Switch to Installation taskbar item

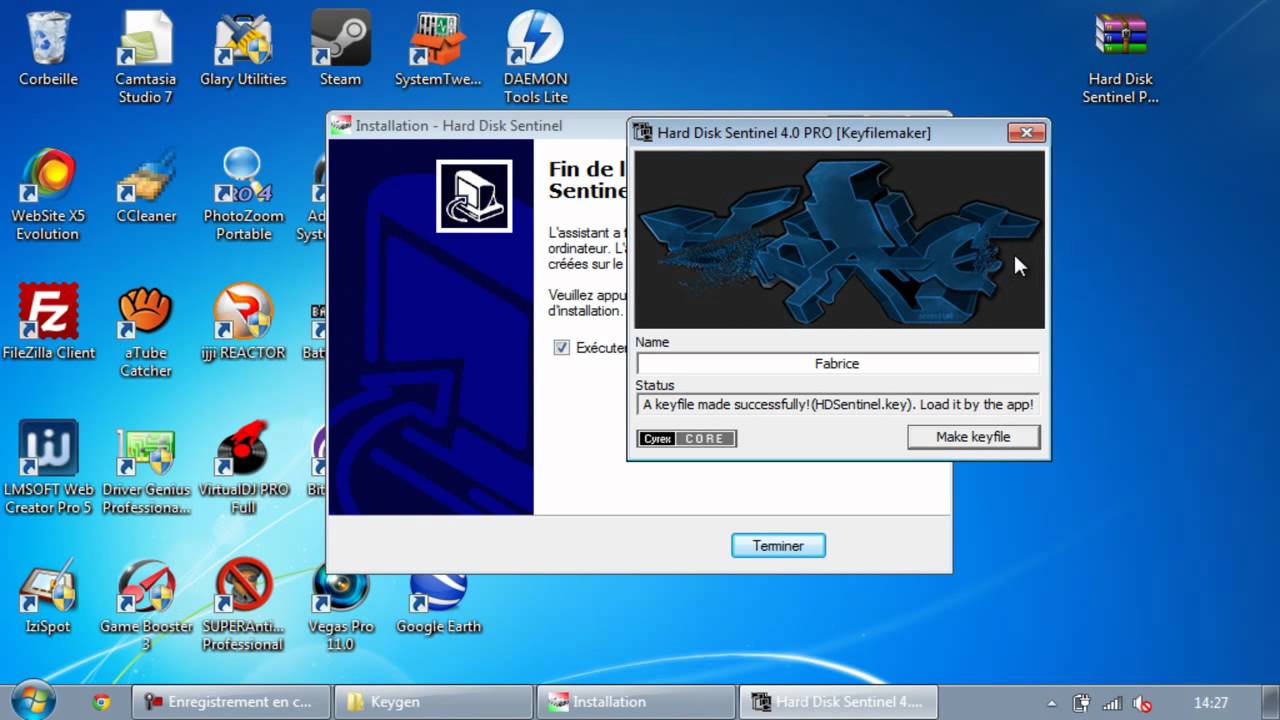click(634, 702)
